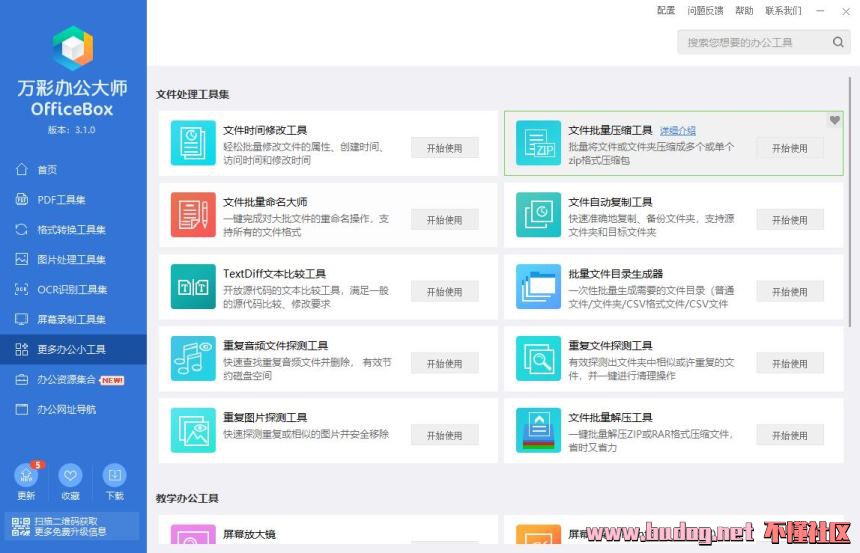This screenshot has width=860, height=553.
Task: Focus the 搜索您想要的办公工具 search field
Action: tap(763, 42)
